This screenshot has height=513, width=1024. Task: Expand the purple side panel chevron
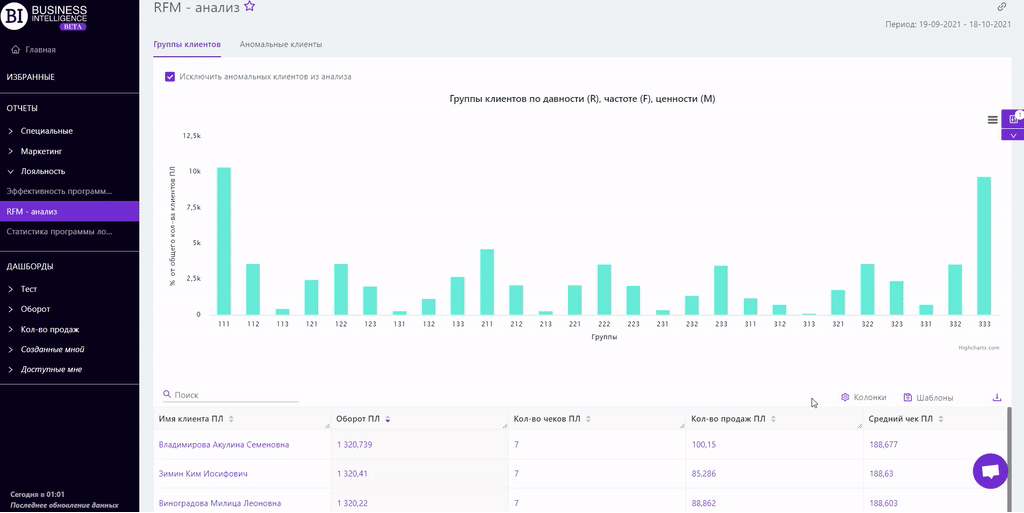pos(1013,135)
